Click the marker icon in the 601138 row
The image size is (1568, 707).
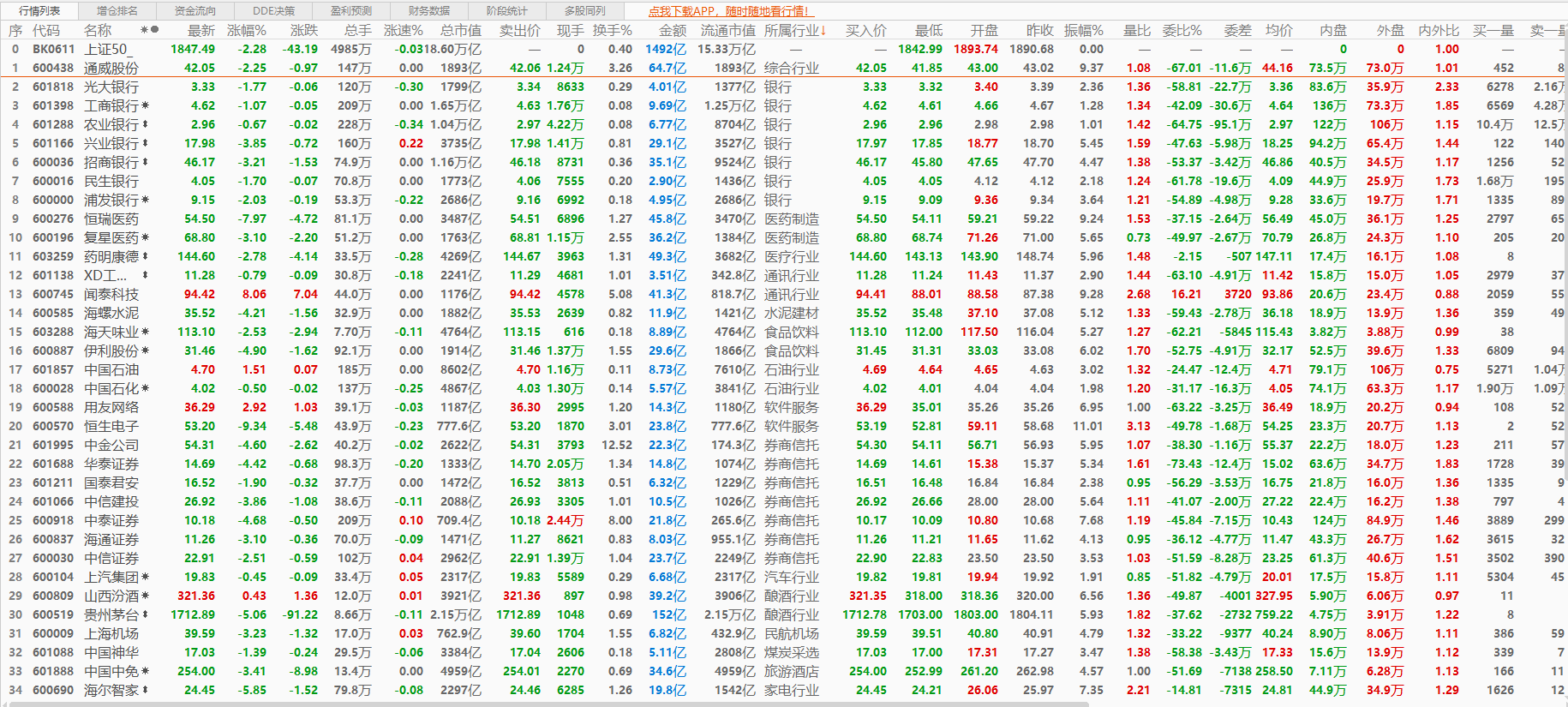tap(146, 275)
